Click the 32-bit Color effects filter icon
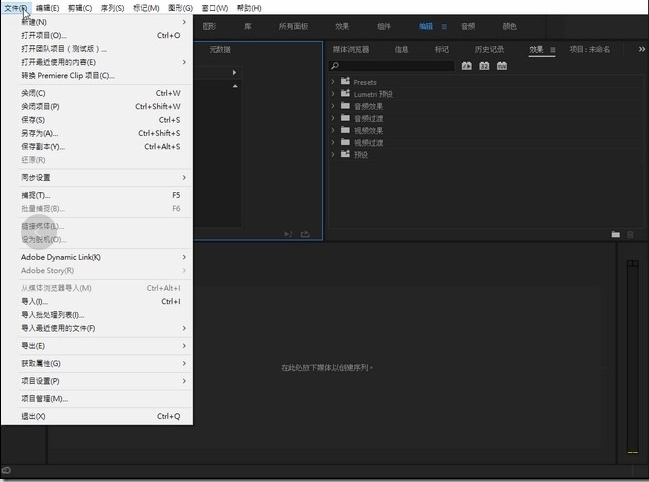Screen dimensions: 649x482 coord(484,66)
